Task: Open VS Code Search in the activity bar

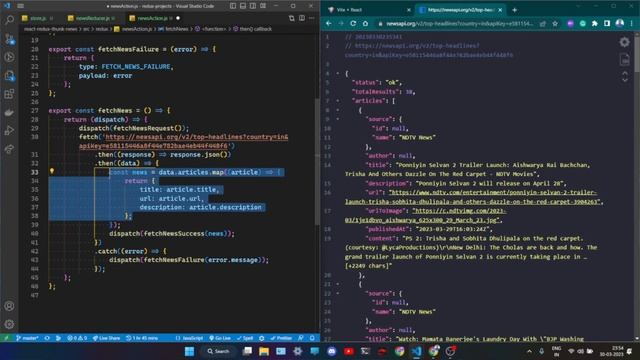Action: tap(9, 20)
